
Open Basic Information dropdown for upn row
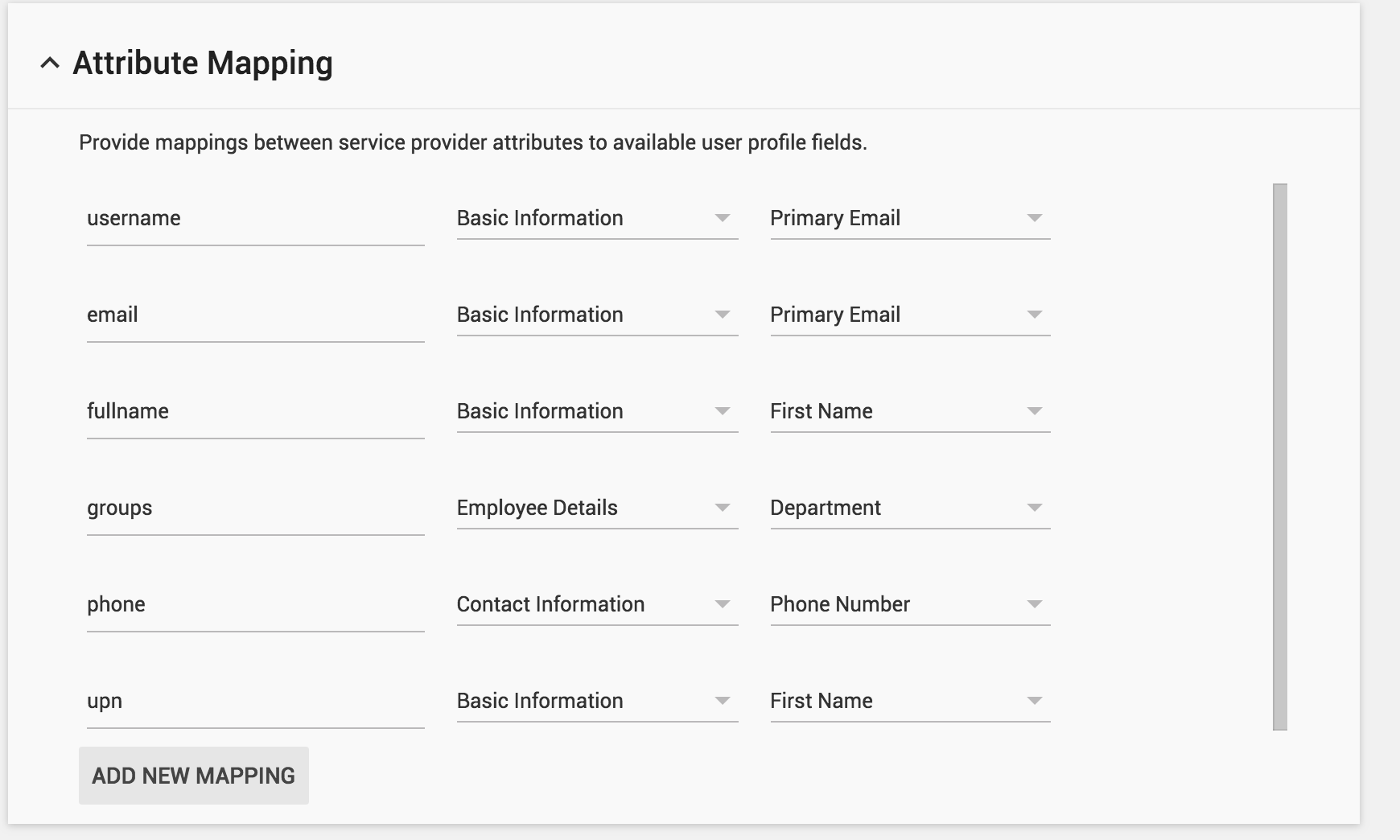[x=596, y=701]
